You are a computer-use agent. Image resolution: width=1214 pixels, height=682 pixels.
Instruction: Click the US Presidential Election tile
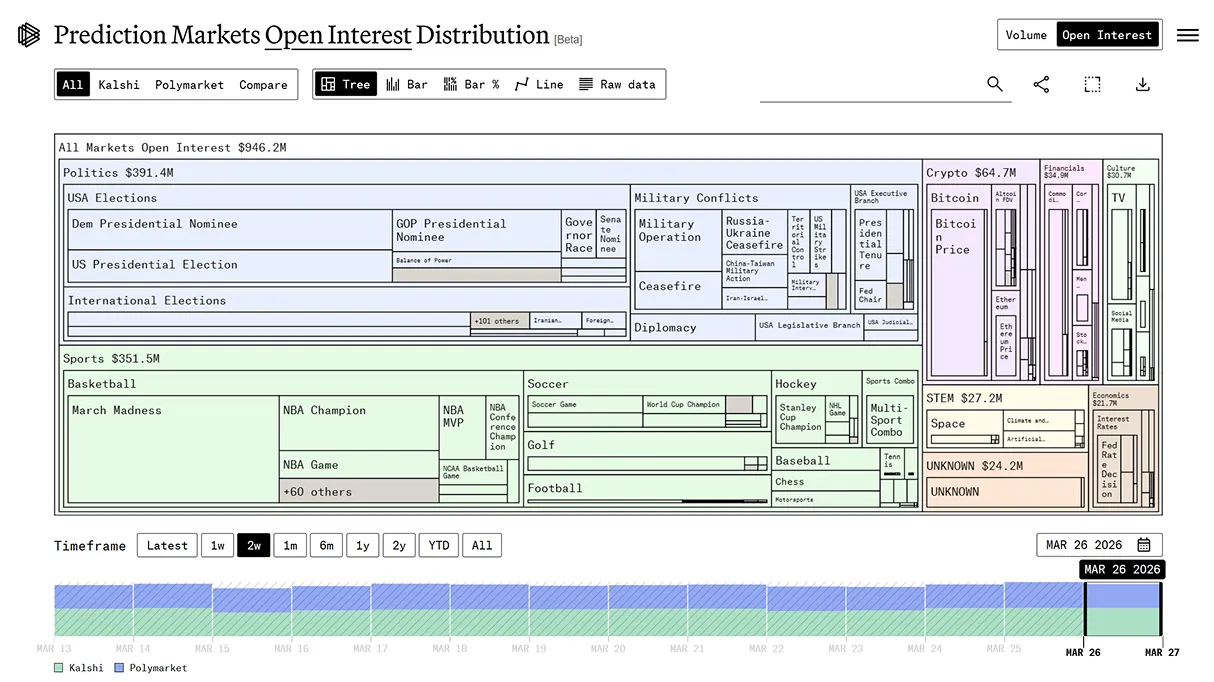pyautogui.click(x=230, y=266)
